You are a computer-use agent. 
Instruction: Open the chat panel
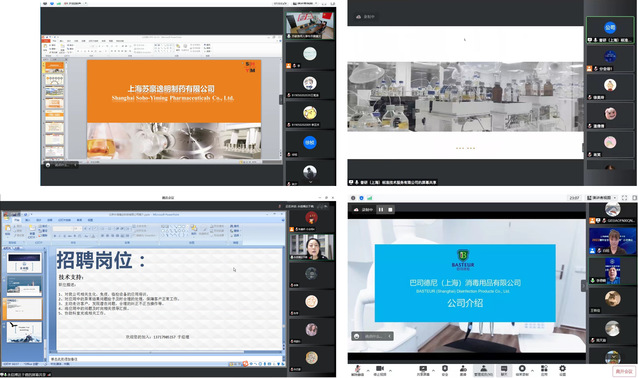click(504, 370)
